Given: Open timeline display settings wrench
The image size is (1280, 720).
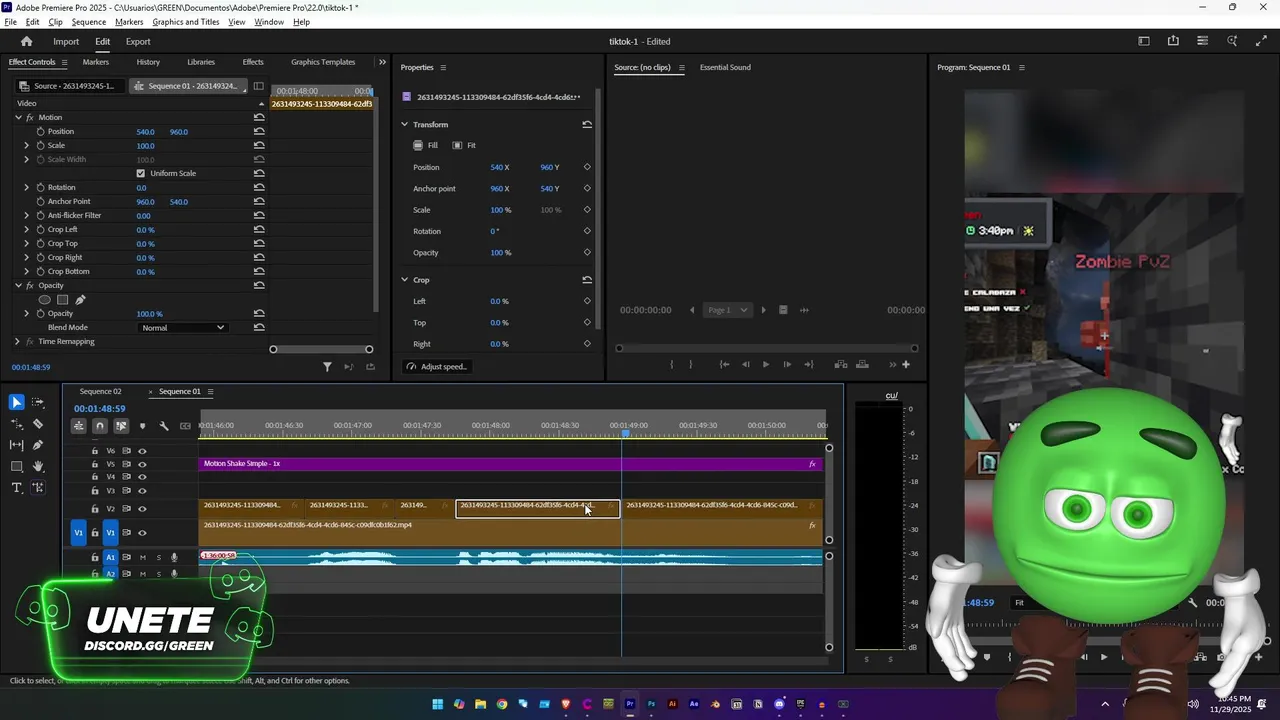Looking at the screenshot, I should 164,426.
